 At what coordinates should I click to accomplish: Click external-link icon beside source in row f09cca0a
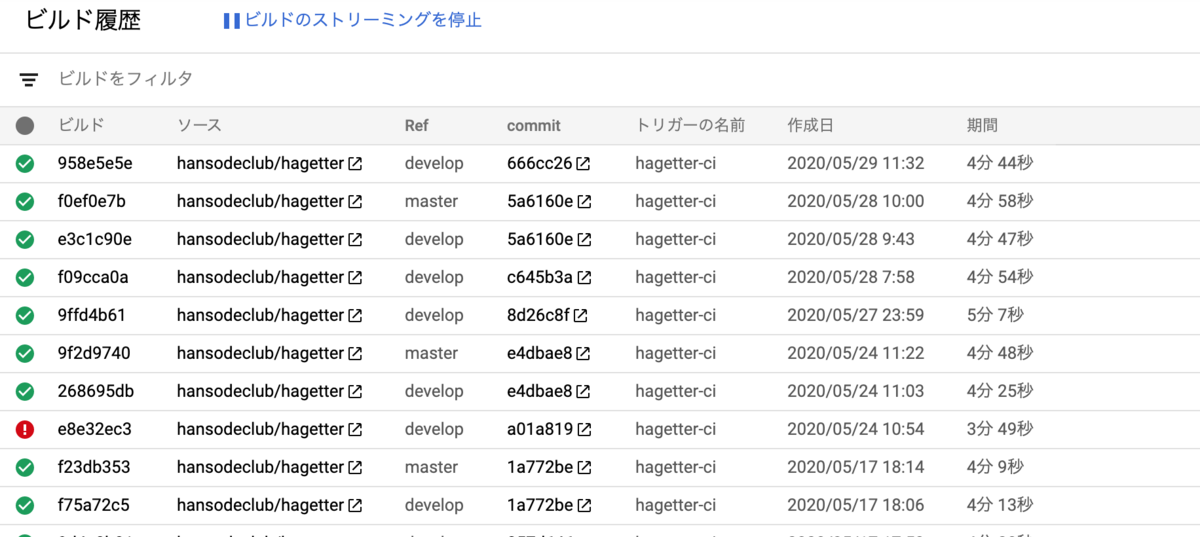point(355,277)
